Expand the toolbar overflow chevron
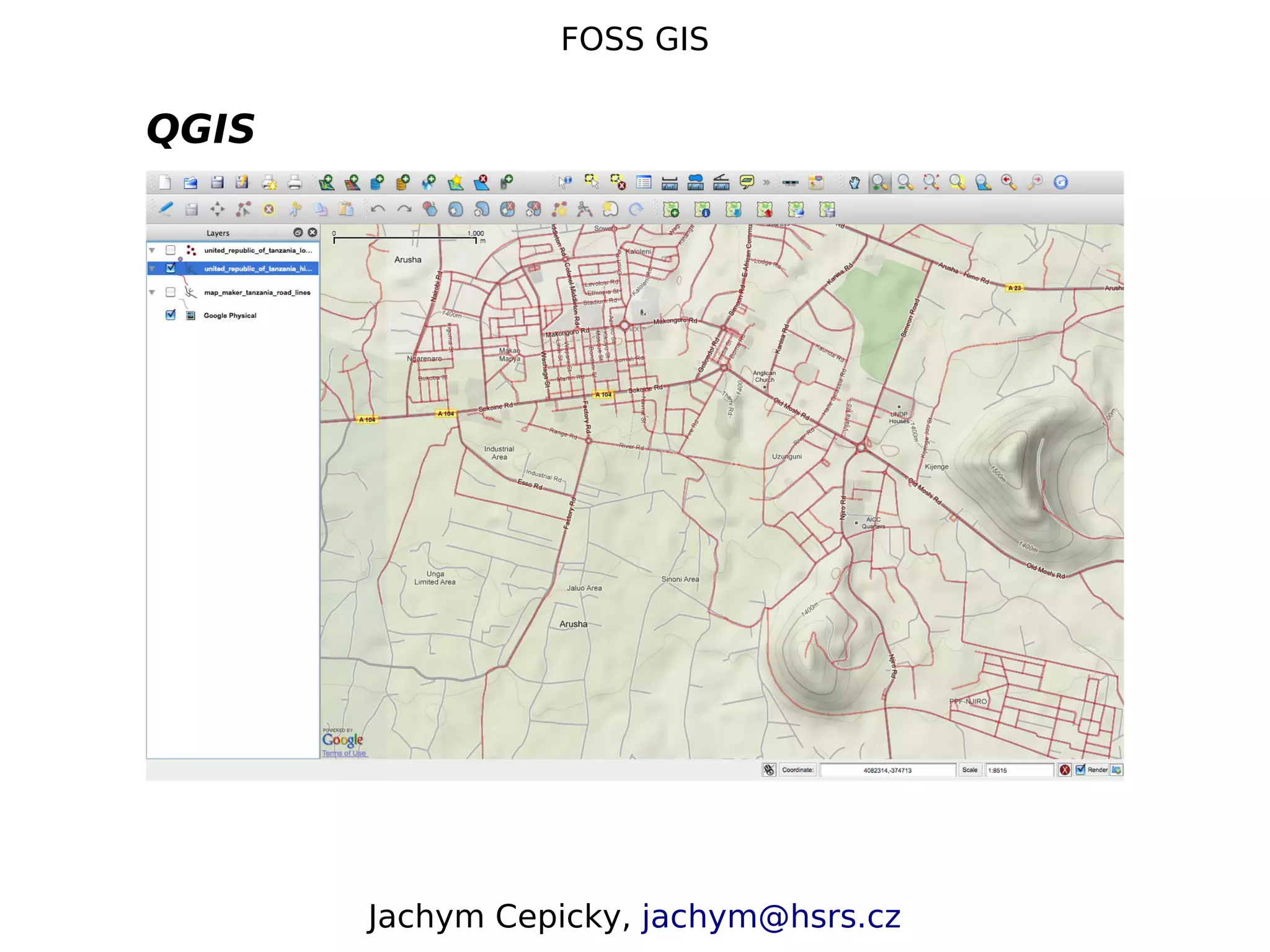 [766, 183]
